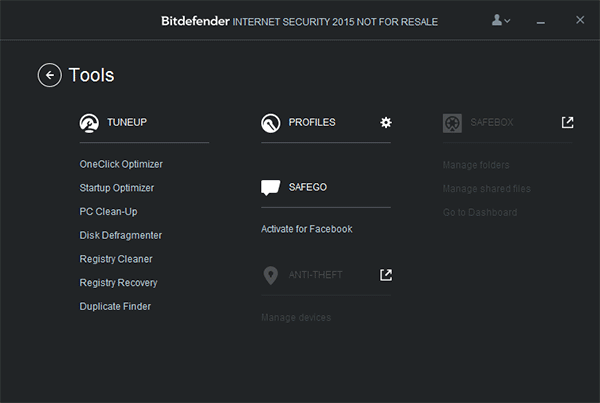Click the Manage devices link

coord(296,318)
